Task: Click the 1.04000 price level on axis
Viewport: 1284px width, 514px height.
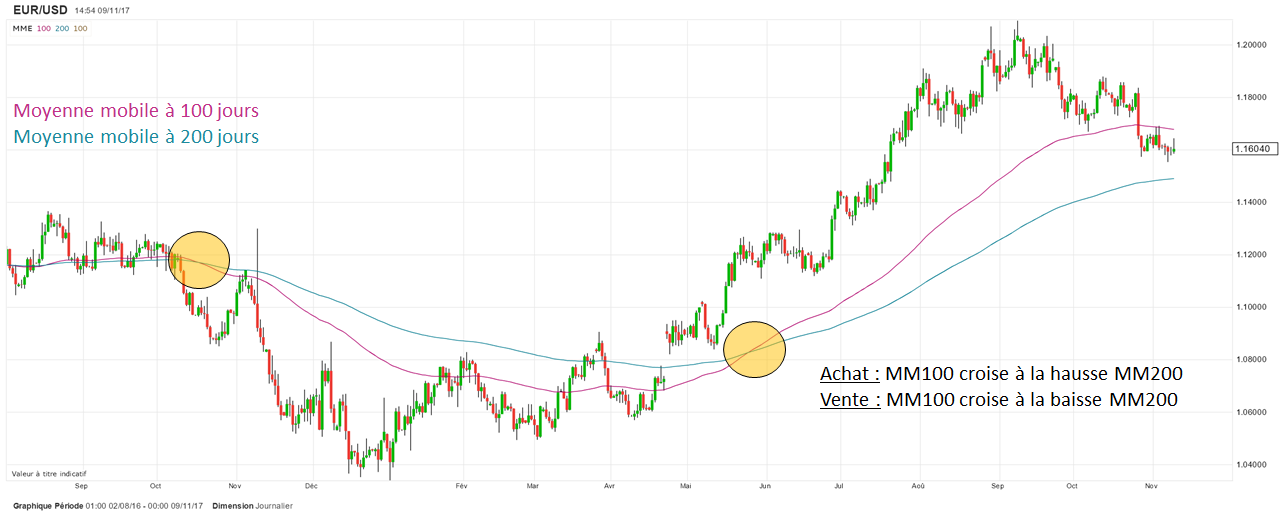Action: (x=1252, y=465)
